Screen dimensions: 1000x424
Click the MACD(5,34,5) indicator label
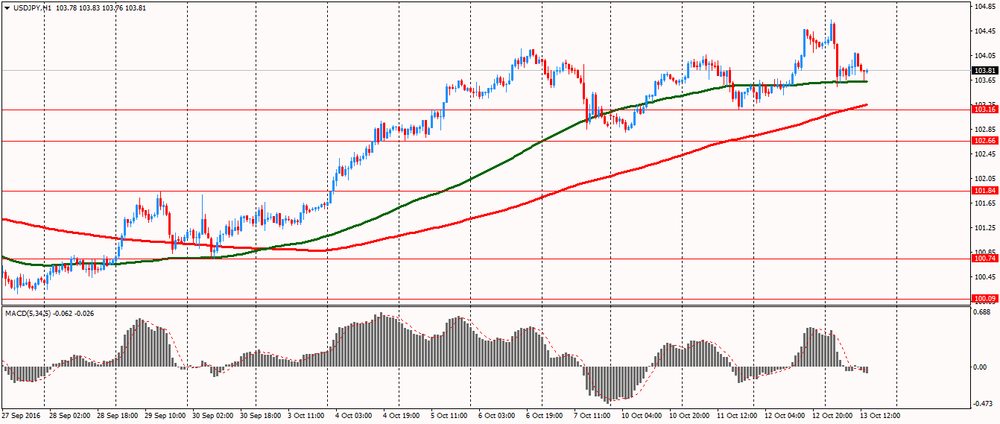point(26,313)
